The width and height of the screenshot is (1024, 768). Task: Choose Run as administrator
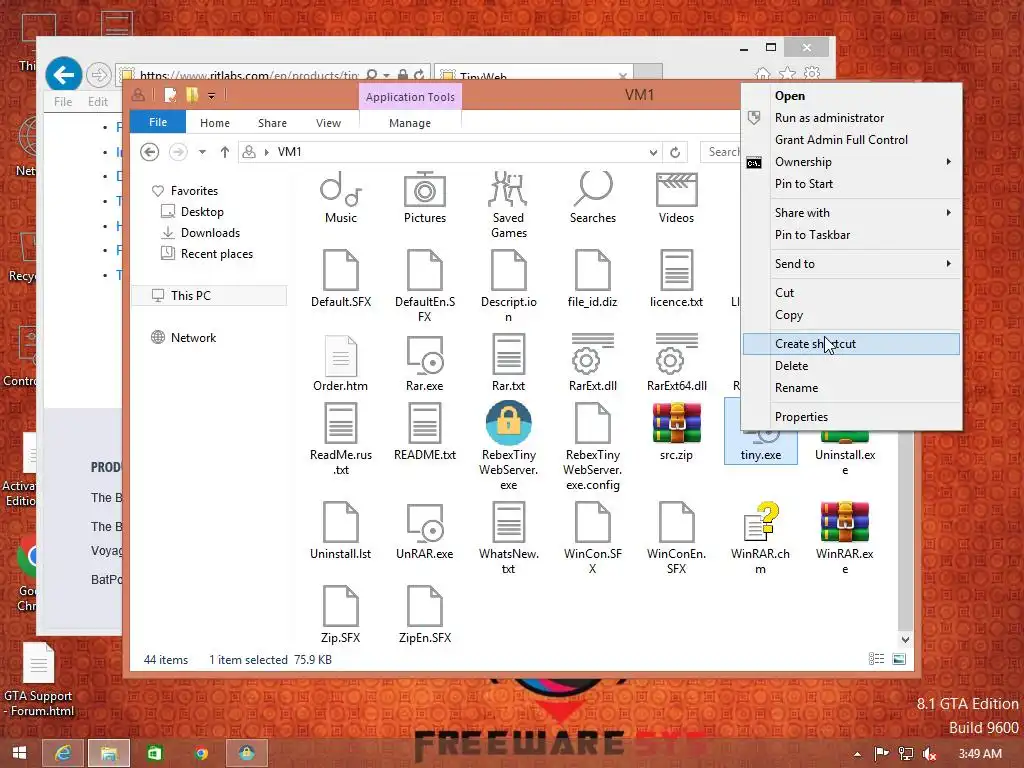pos(851,118)
